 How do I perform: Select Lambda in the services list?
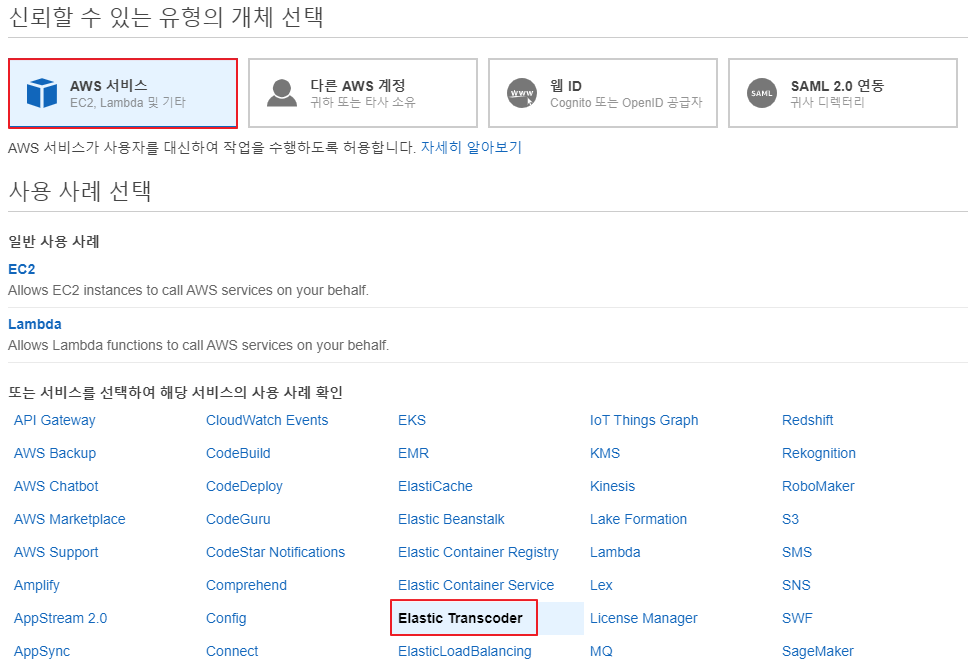click(615, 553)
